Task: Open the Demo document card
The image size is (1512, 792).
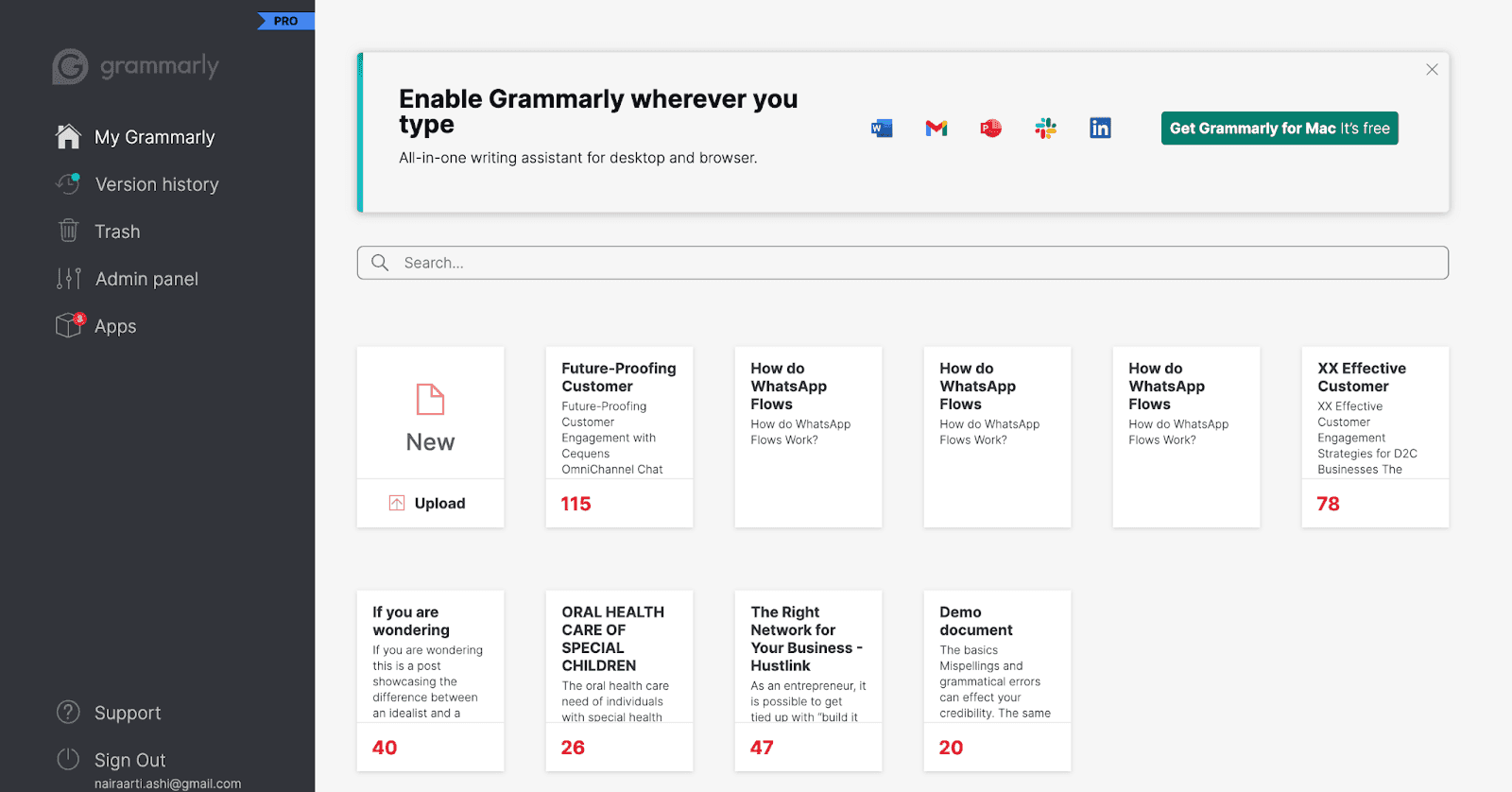Action: point(997,680)
